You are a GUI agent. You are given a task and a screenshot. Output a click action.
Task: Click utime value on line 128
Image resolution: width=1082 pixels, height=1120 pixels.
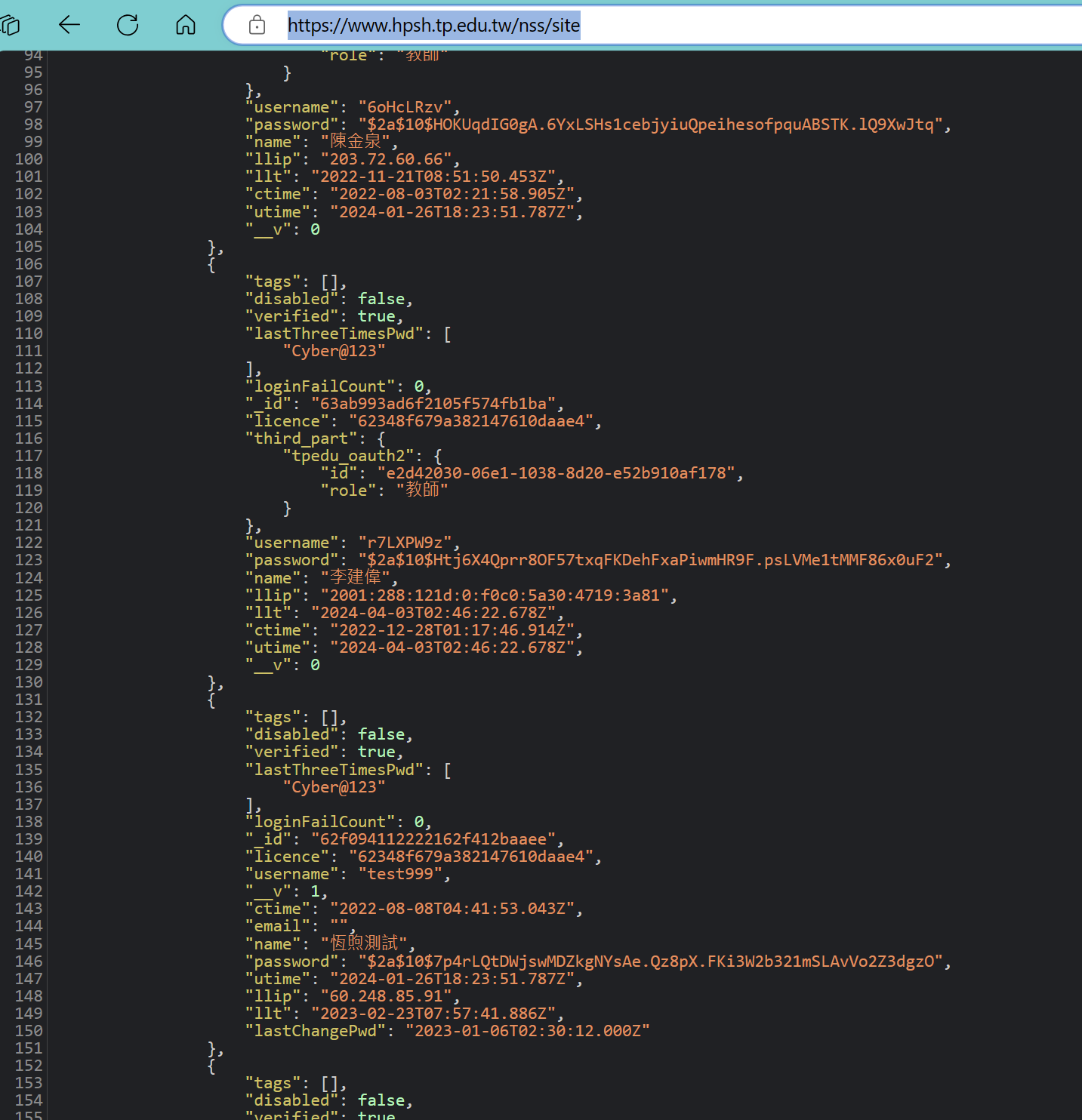tap(452, 648)
